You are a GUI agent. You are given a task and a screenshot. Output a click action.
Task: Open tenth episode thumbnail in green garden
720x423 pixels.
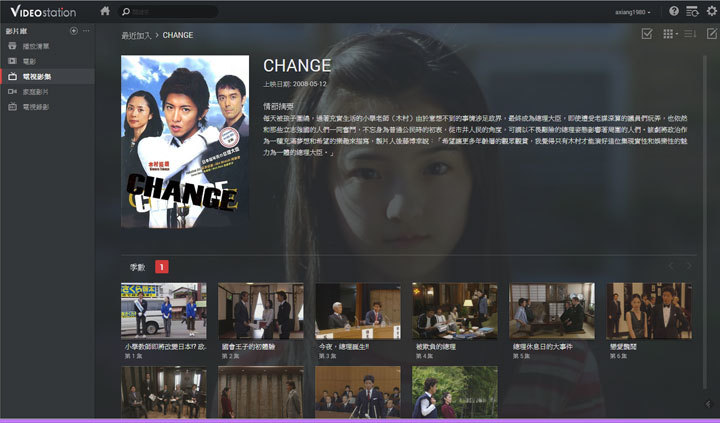click(455, 392)
